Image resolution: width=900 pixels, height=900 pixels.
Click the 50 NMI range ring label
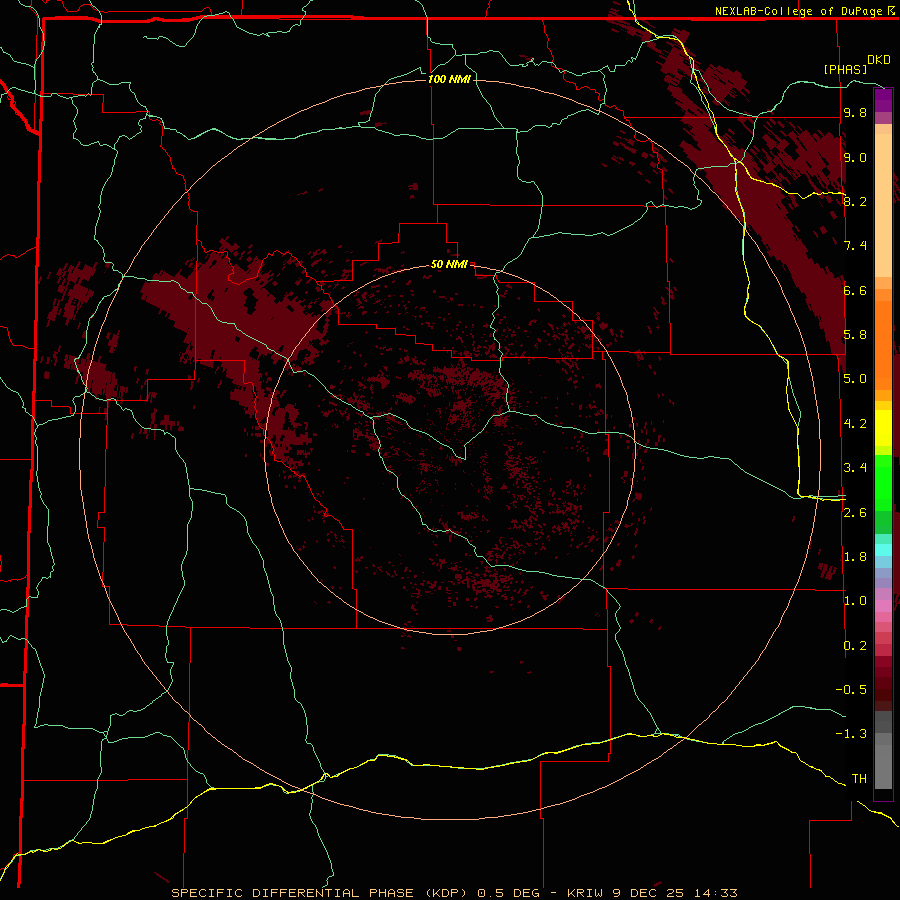[x=449, y=264]
